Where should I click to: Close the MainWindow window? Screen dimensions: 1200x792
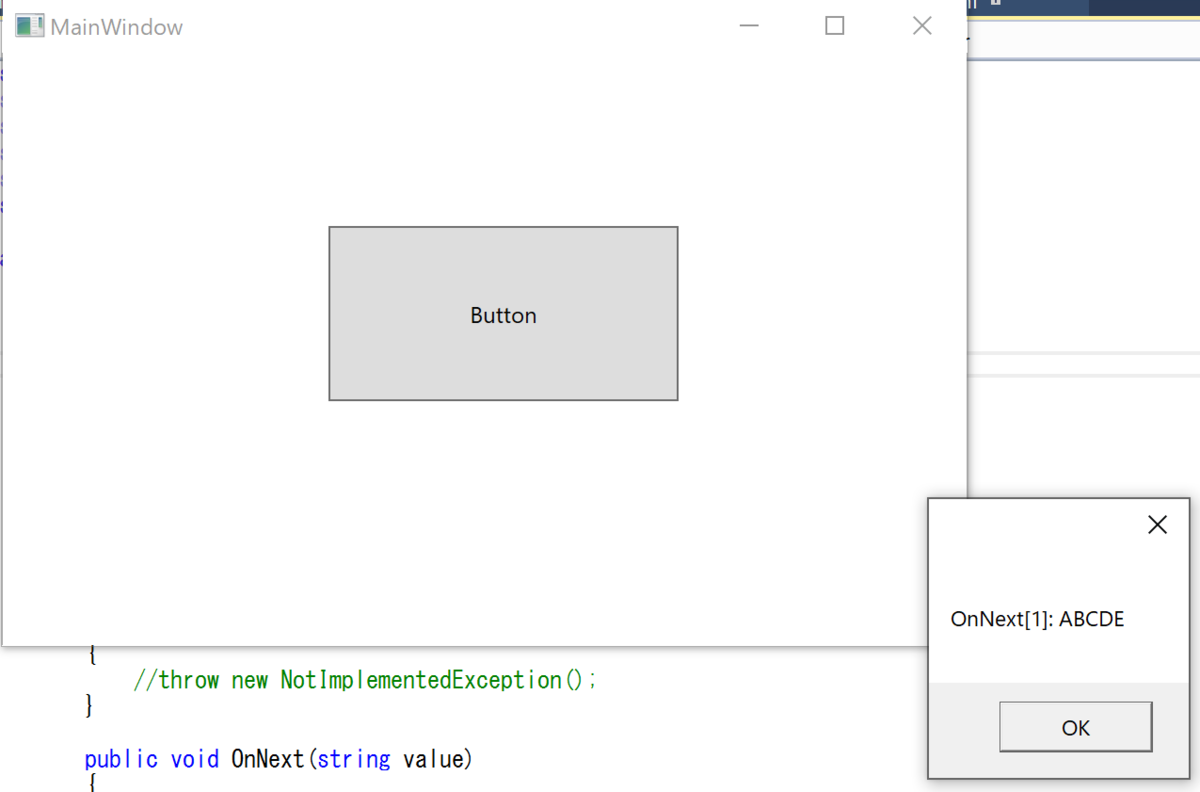point(922,26)
